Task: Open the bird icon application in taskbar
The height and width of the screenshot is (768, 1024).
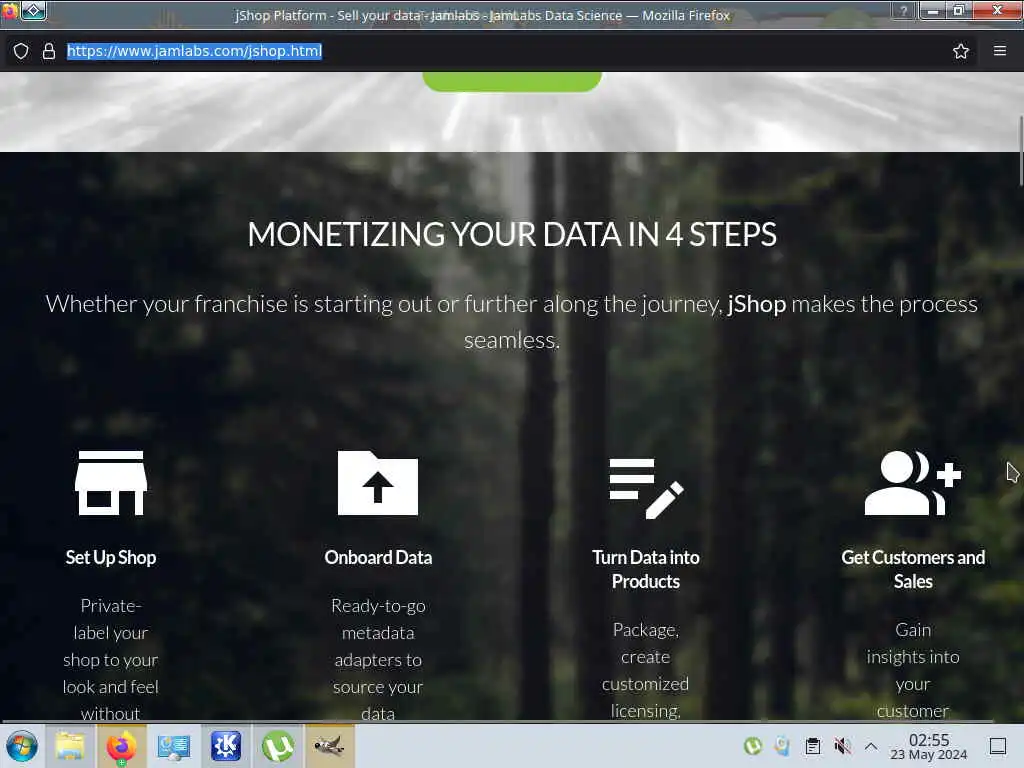Action: click(329, 746)
